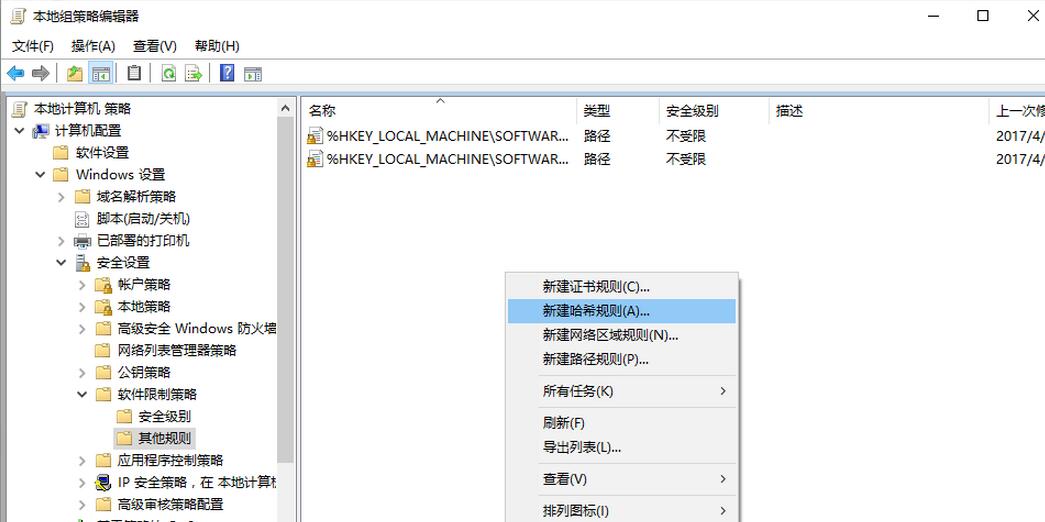Open 排列图标(I) submenu in context menu
1045x522 pixels.
pos(622,511)
